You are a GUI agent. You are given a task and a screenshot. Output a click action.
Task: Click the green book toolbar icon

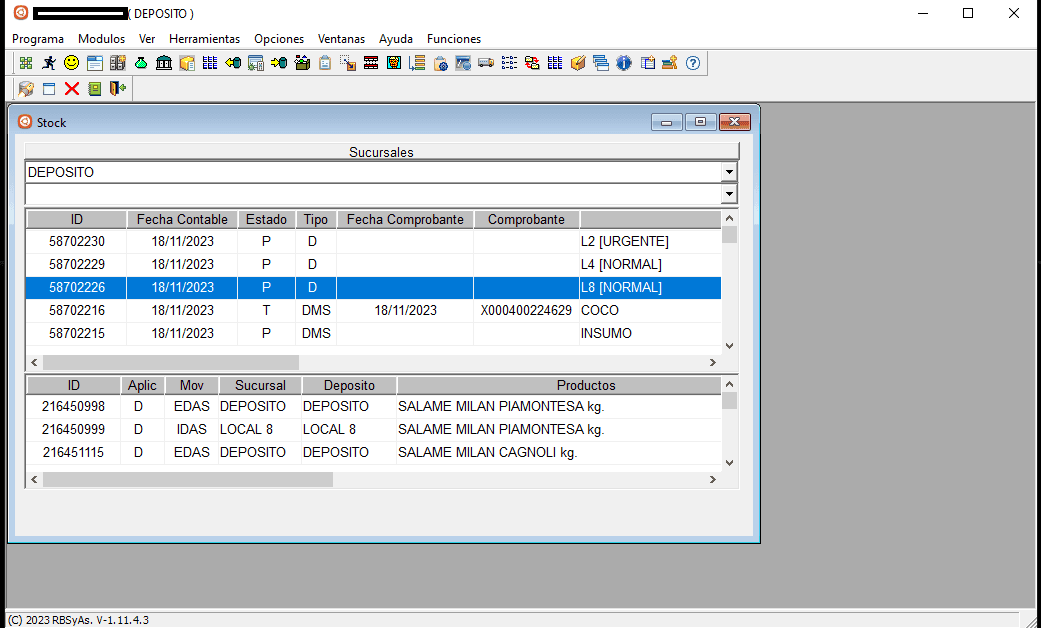95,88
